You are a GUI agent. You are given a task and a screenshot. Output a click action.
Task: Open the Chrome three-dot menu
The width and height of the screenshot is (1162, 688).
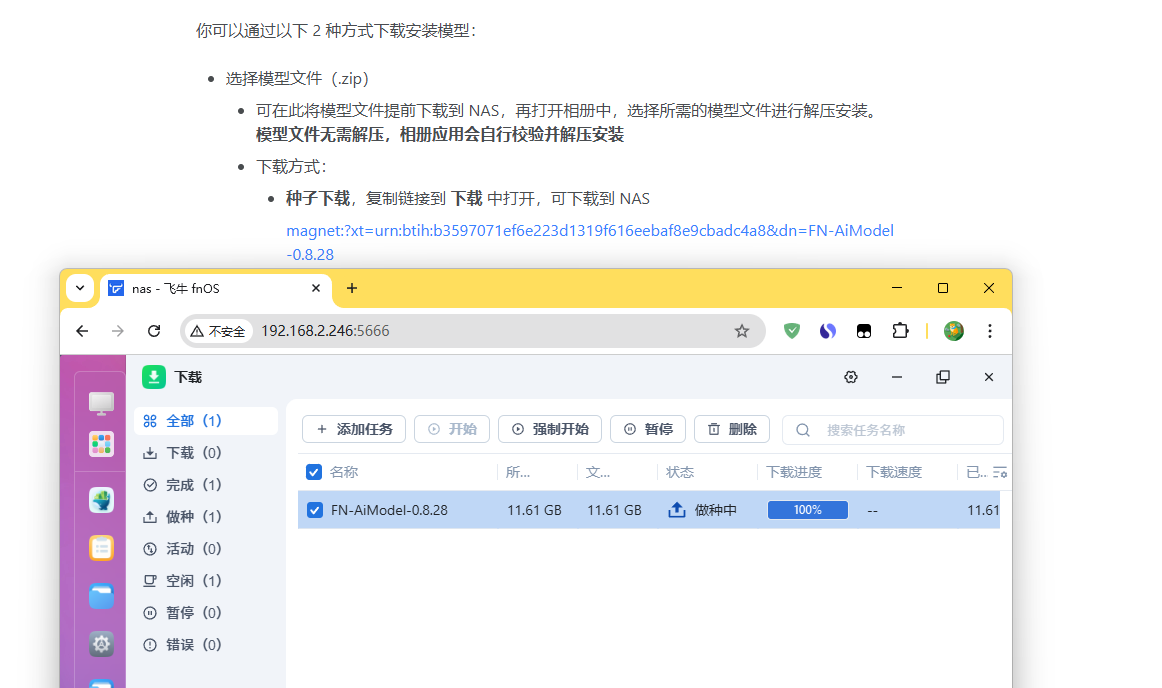(989, 331)
